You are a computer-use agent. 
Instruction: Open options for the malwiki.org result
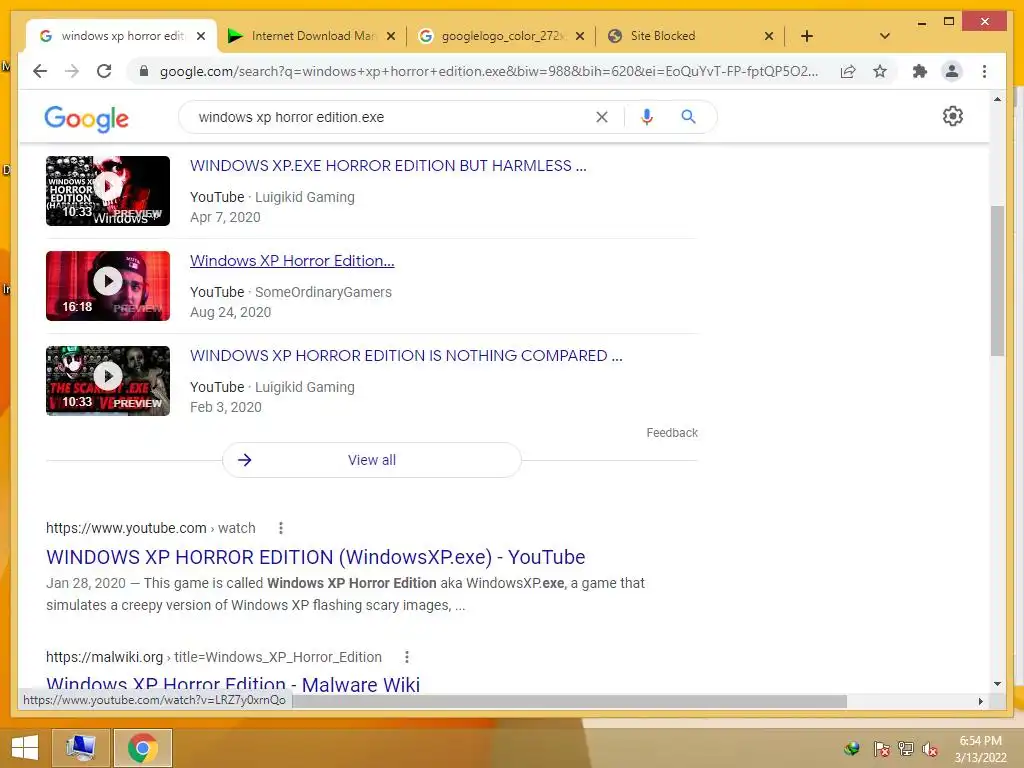click(x=407, y=657)
